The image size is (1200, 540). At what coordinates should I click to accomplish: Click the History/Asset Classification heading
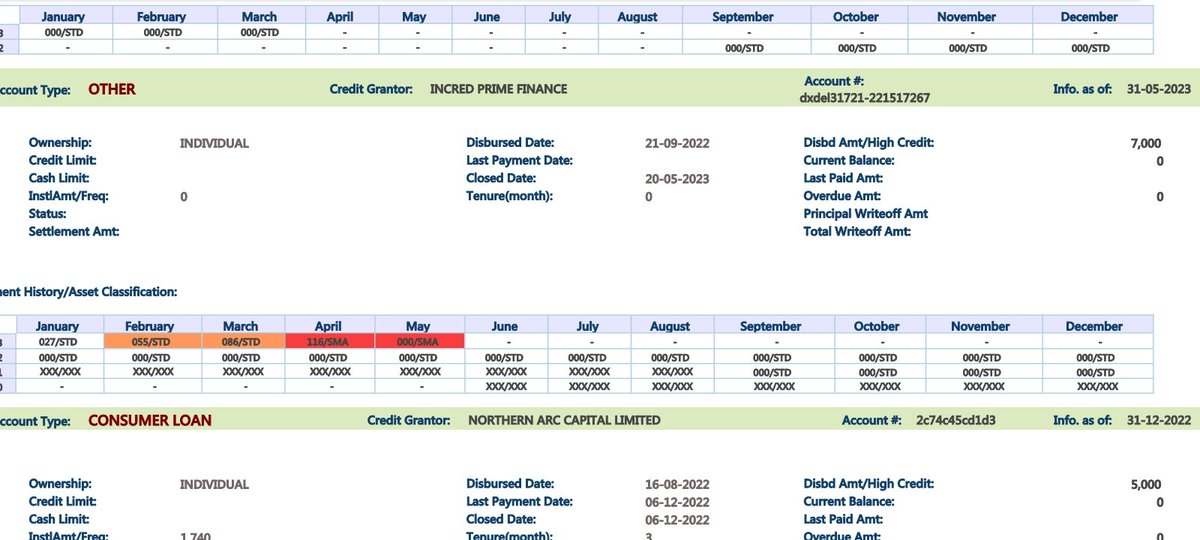click(105, 292)
